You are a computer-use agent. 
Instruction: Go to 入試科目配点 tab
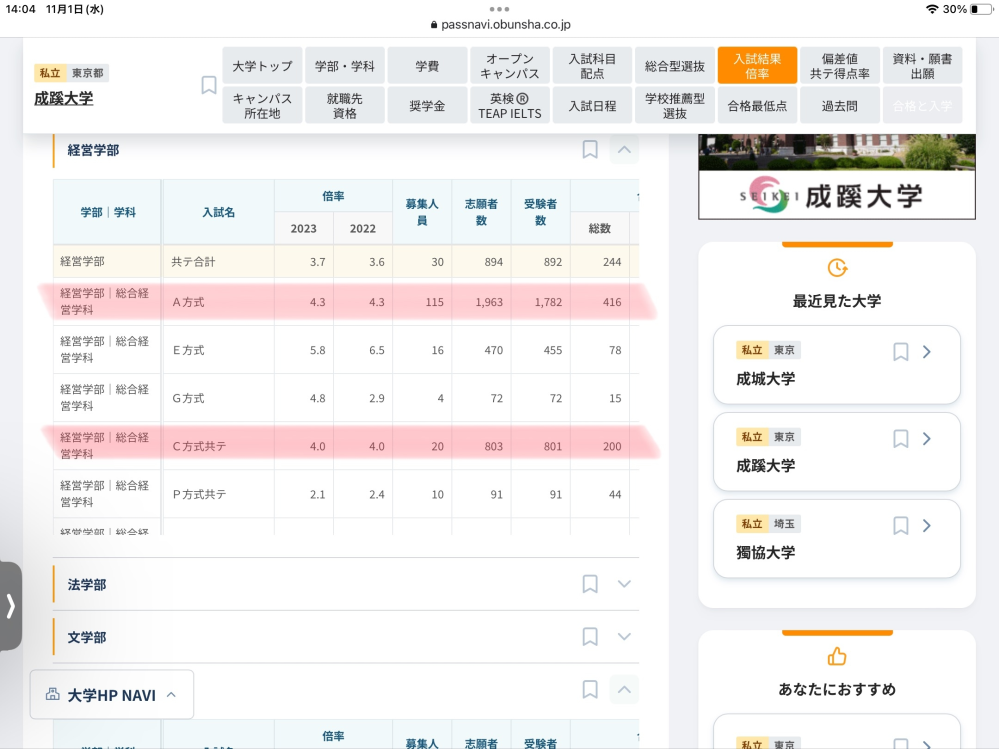click(593, 66)
